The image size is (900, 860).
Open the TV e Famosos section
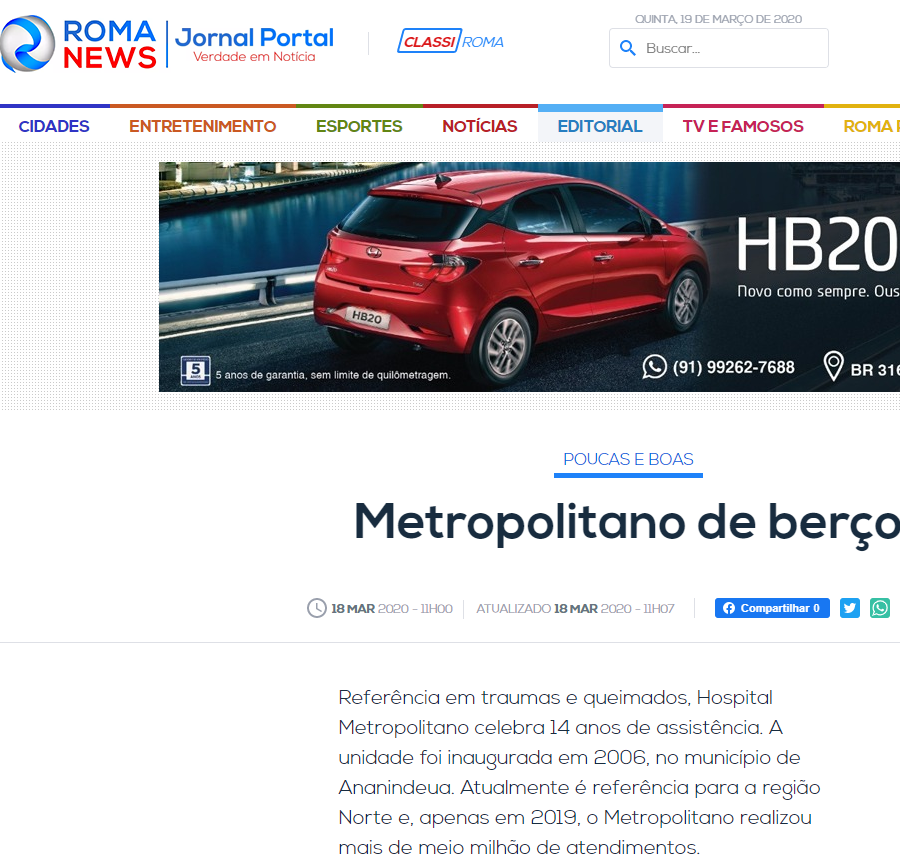[x=743, y=126]
